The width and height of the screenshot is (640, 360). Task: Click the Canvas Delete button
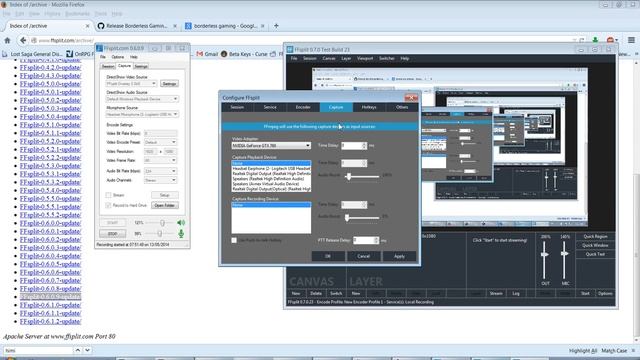tap(316, 293)
